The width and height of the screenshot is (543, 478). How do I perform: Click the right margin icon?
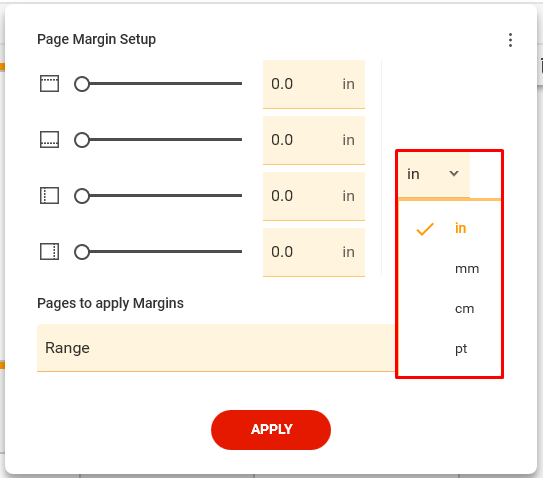pos(50,251)
